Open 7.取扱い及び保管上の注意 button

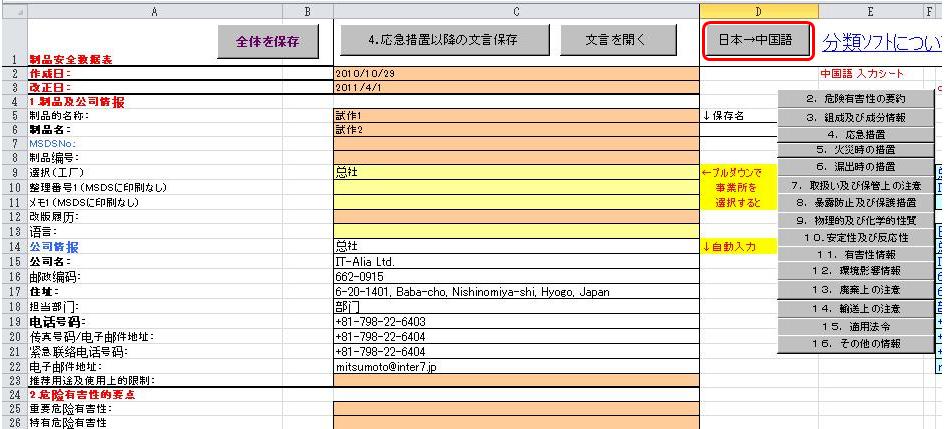point(855,184)
